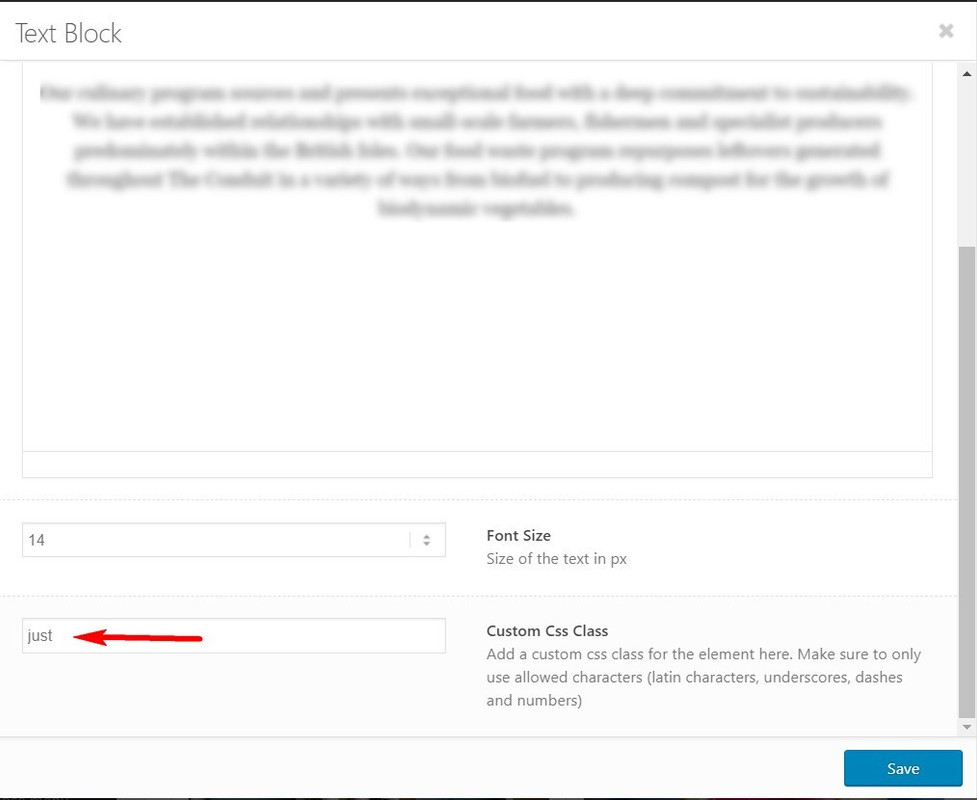Click the vertical scrollbar thumb
This screenshot has width=977, height=800.
click(x=966, y=482)
